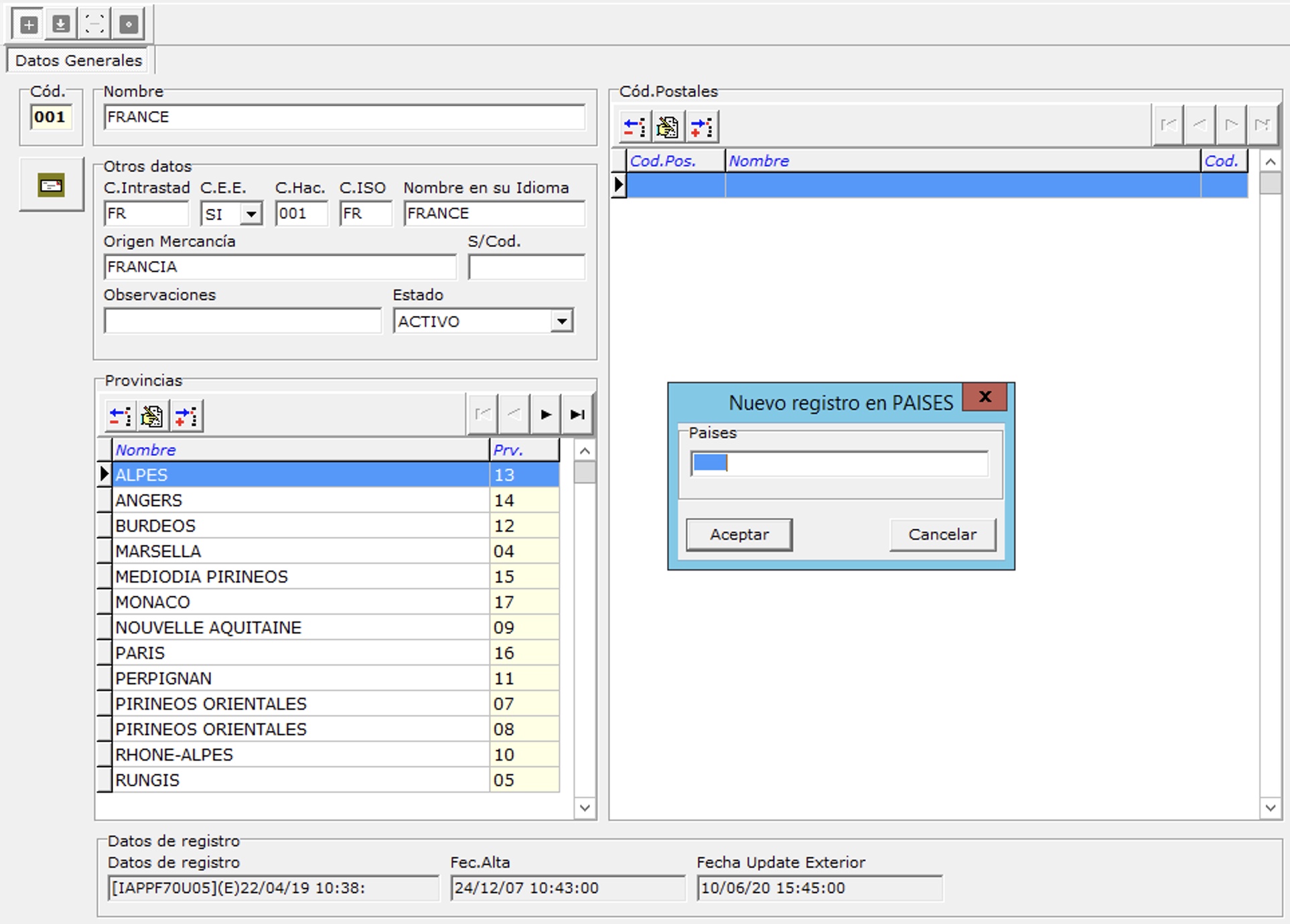Screen dimensions: 1290x924
Task: Go to next record in Provincias
Action: [x=546, y=414]
